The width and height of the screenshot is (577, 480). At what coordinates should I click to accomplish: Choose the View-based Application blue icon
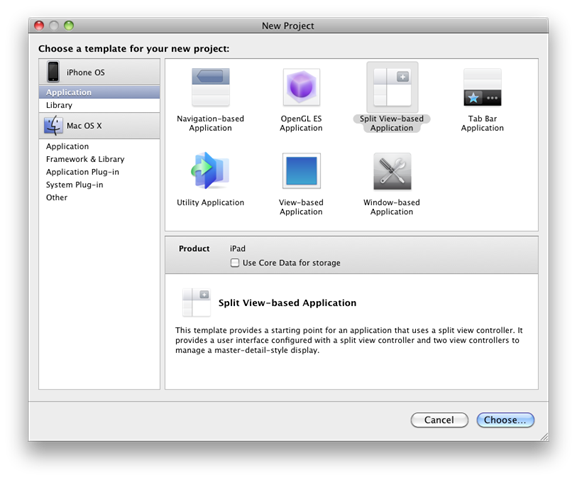pos(301,171)
